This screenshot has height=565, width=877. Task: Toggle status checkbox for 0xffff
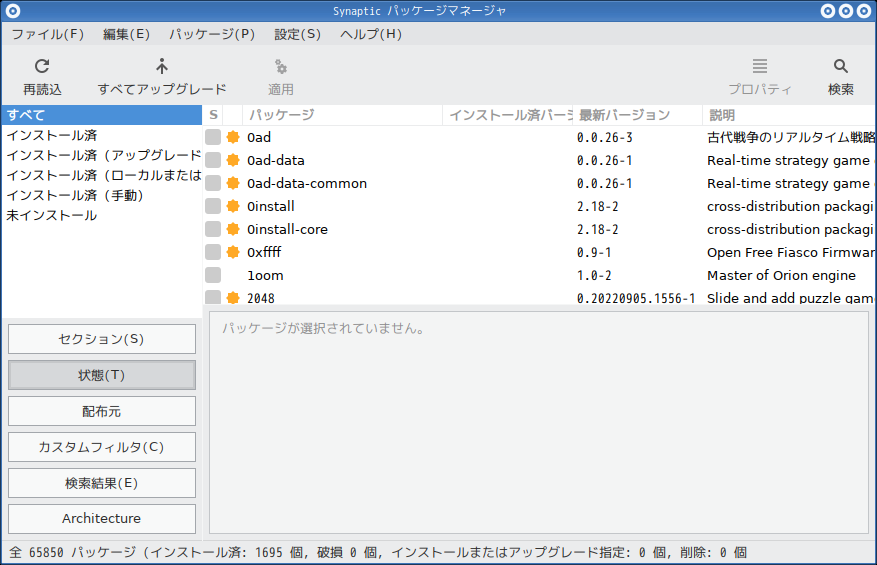coord(213,252)
